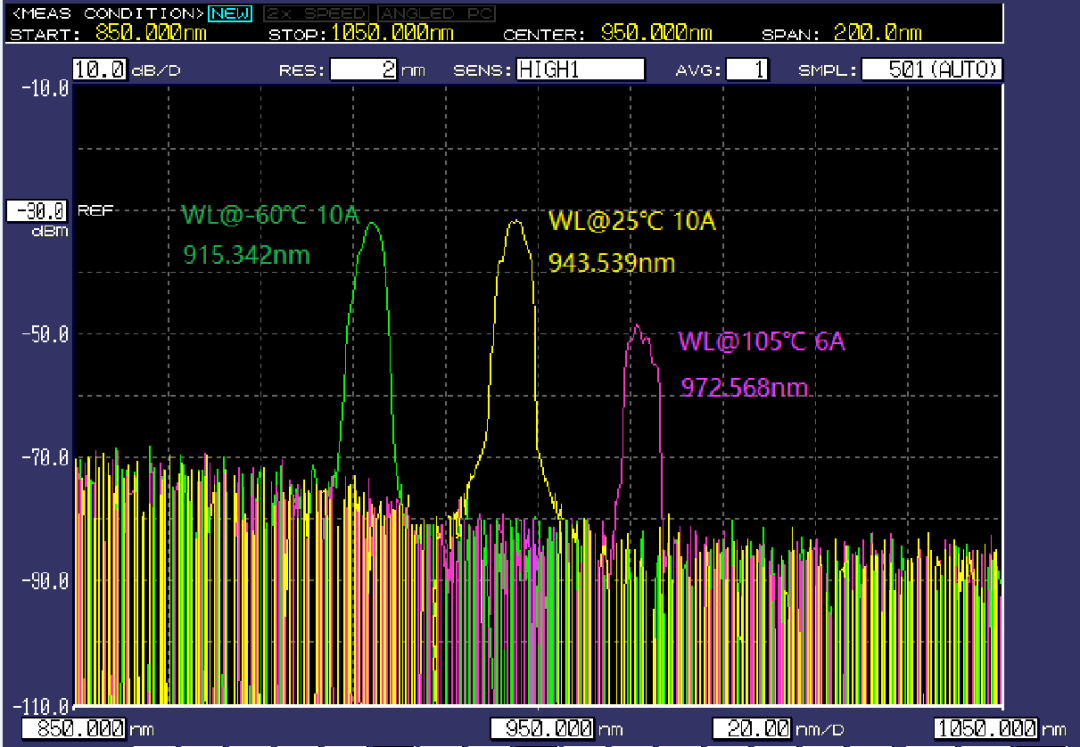Toggle the ANGLED PC indicator
The image size is (1080, 747).
[x=437, y=13]
